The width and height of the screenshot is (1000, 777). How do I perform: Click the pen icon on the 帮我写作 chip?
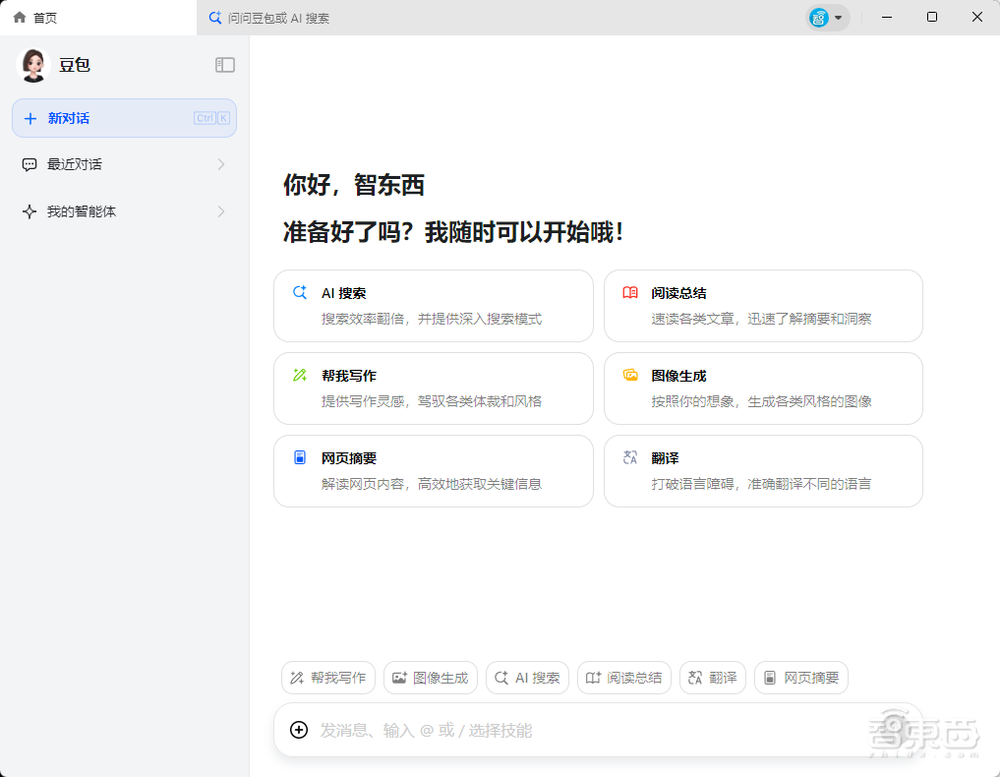click(297, 677)
